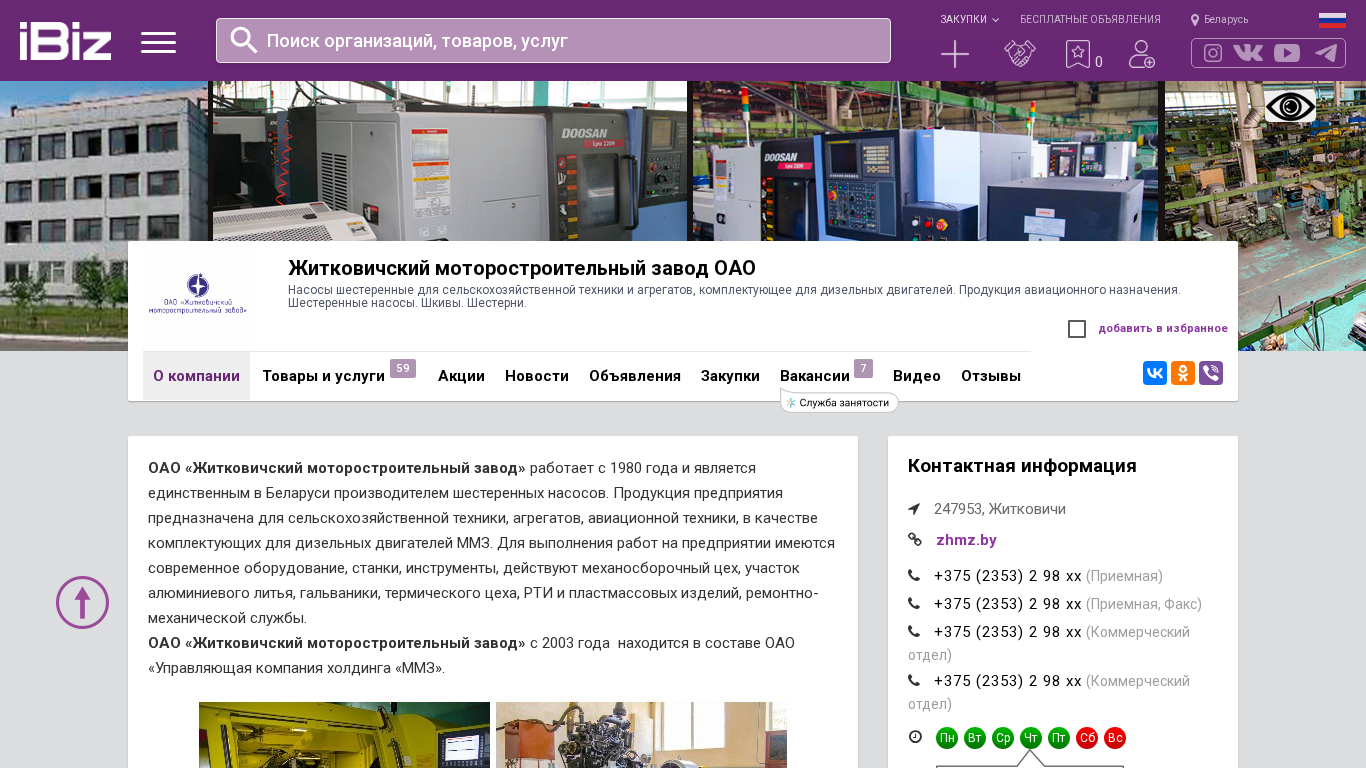This screenshot has width=1366, height=768.
Task: Click the search field for organizations and goods
Action: [x=553, y=41]
